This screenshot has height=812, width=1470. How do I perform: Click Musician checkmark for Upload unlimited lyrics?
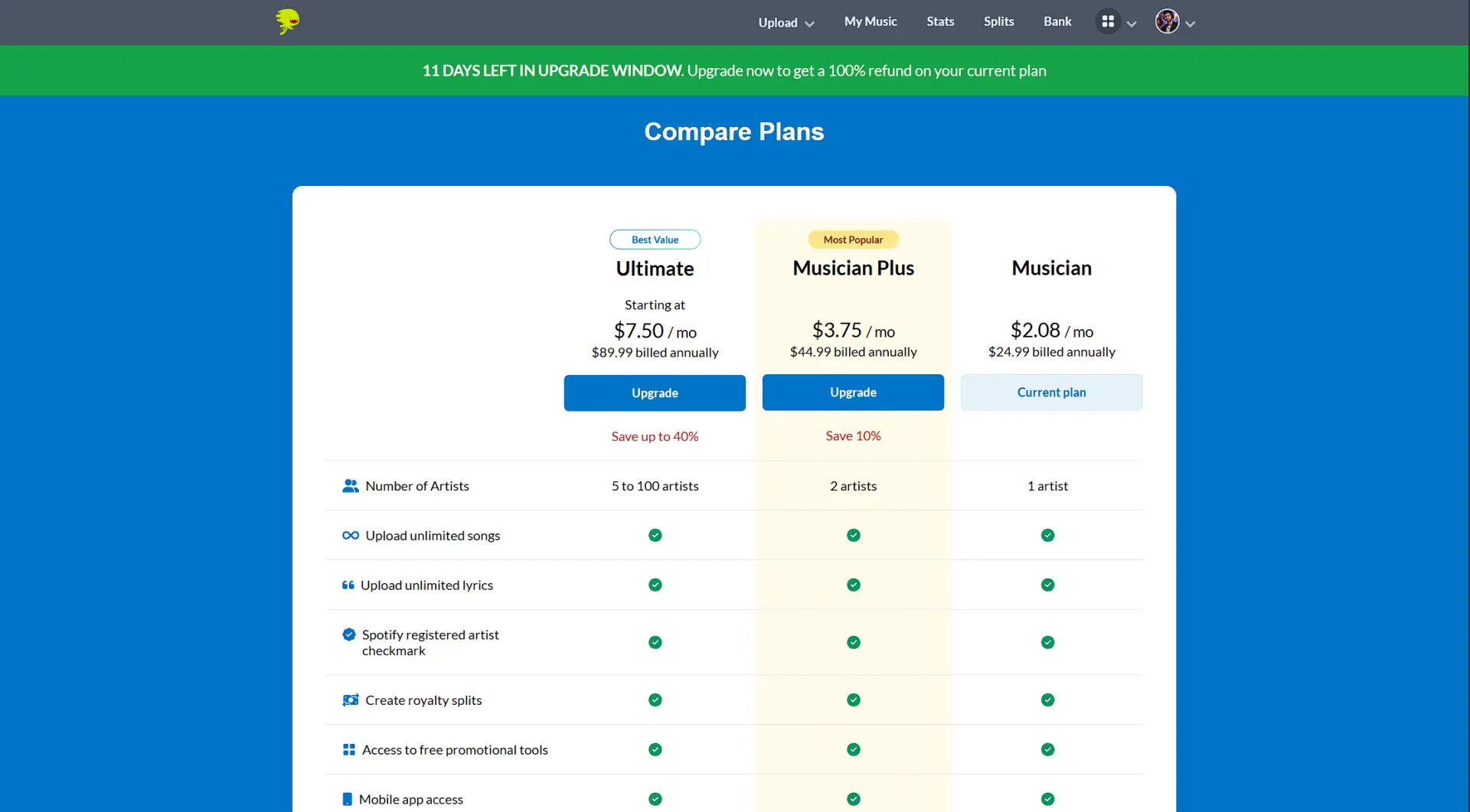click(1048, 585)
